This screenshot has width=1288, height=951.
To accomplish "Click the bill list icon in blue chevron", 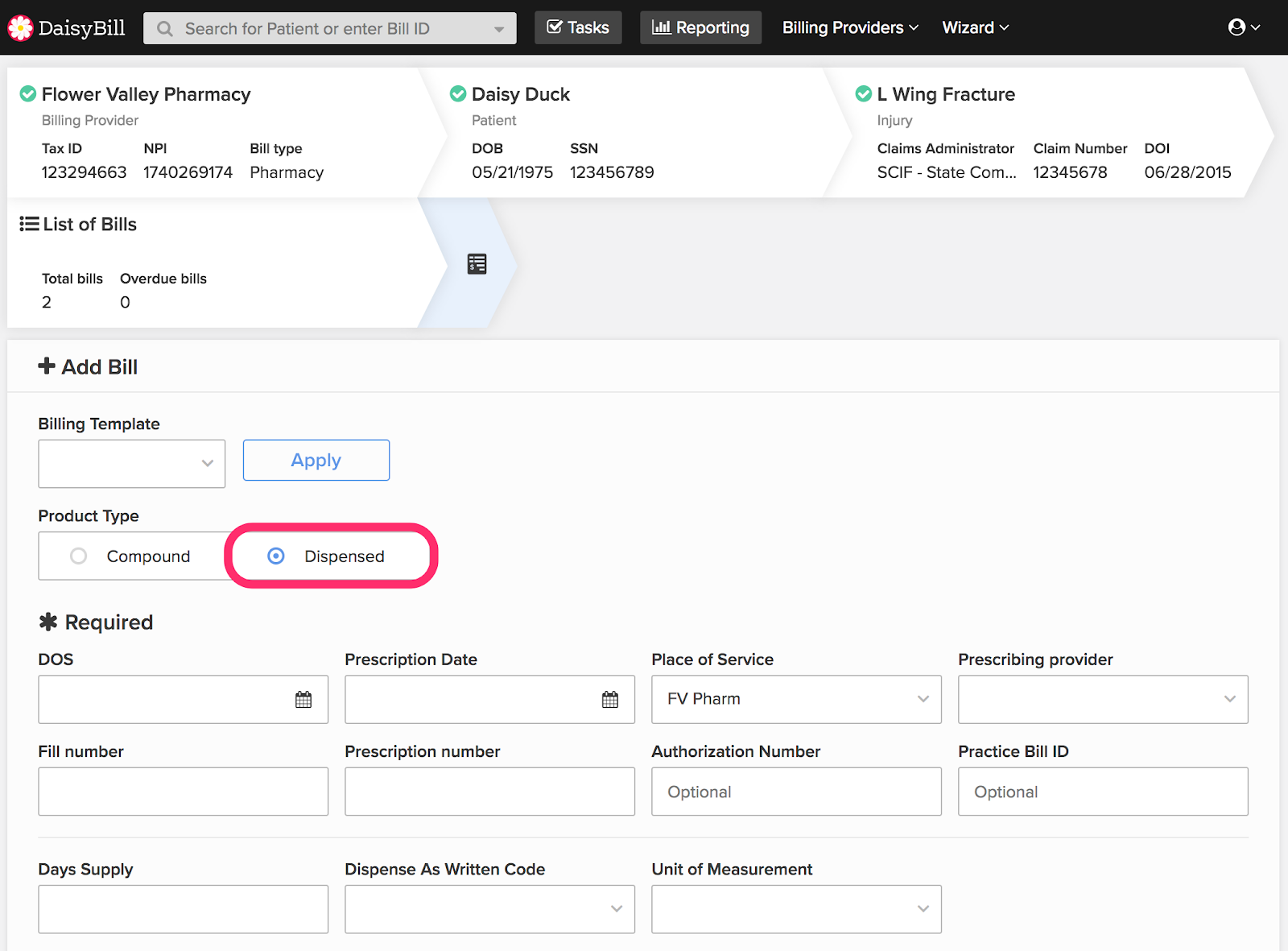I will tap(477, 264).
